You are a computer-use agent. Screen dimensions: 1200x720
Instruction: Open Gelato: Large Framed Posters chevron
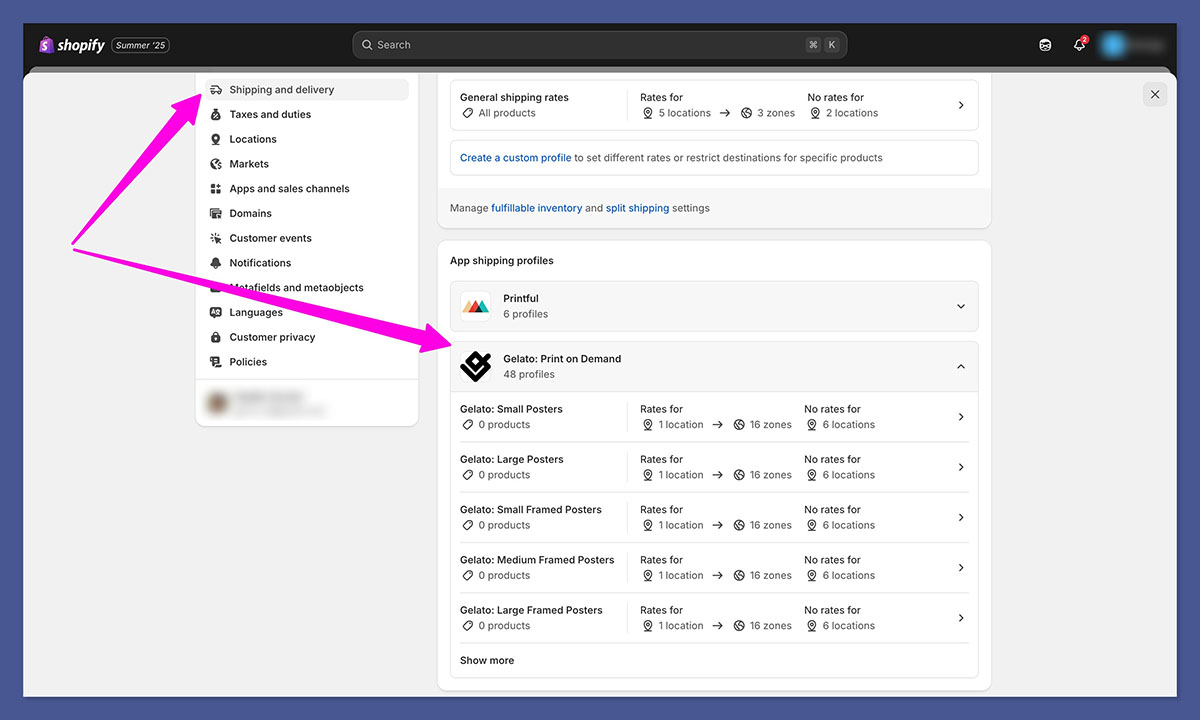click(x=961, y=618)
